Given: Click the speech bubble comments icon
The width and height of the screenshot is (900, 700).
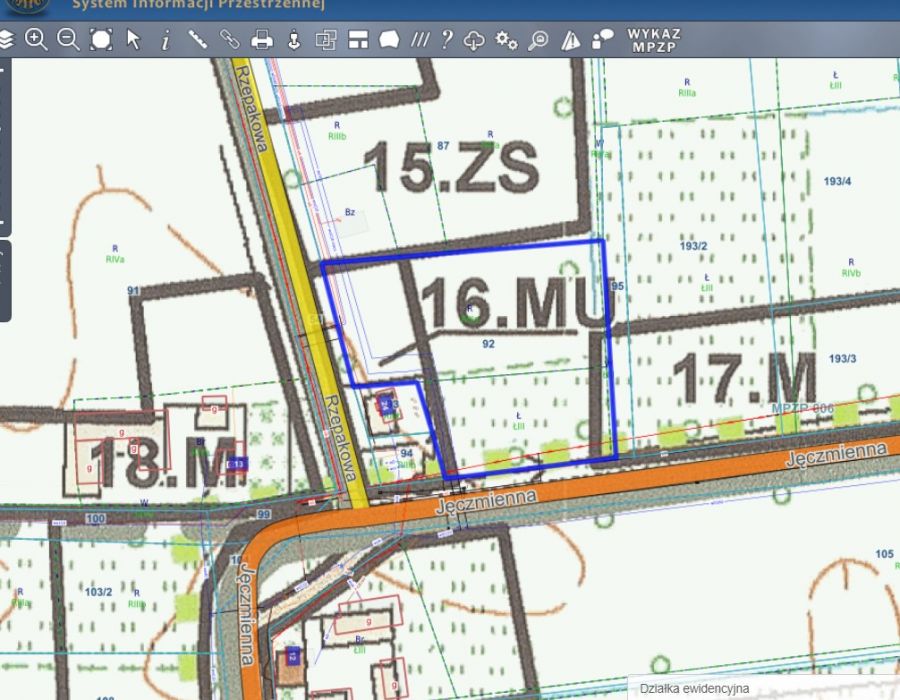Looking at the screenshot, I should (x=603, y=40).
